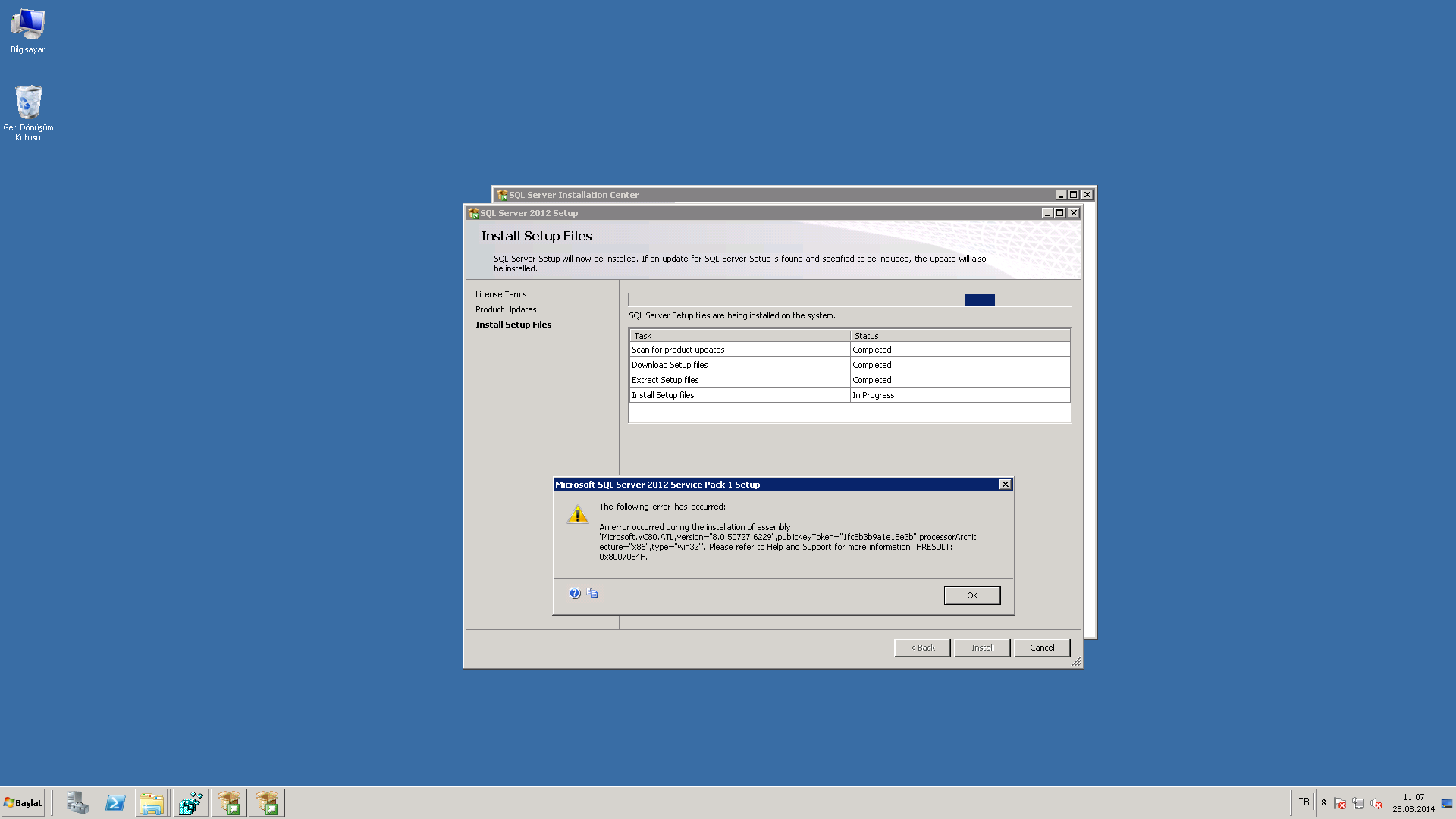Select the License Terms step
The image size is (1456, 819).
tap(500, 294)
